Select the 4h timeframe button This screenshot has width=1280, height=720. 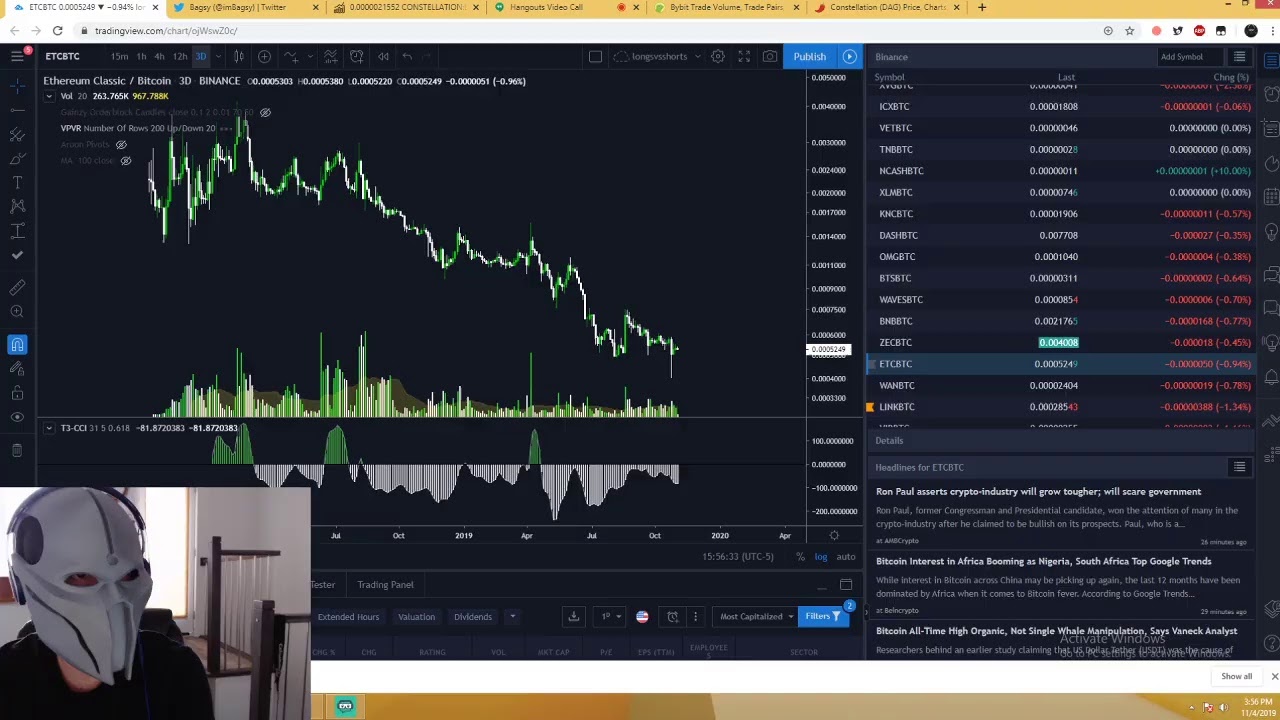coord(159,56)
